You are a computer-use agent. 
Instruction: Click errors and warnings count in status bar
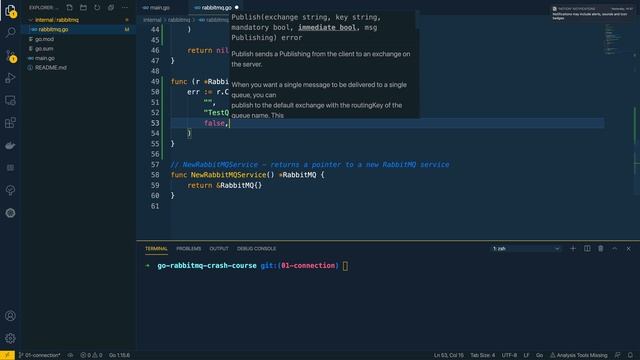click(91, 355)
